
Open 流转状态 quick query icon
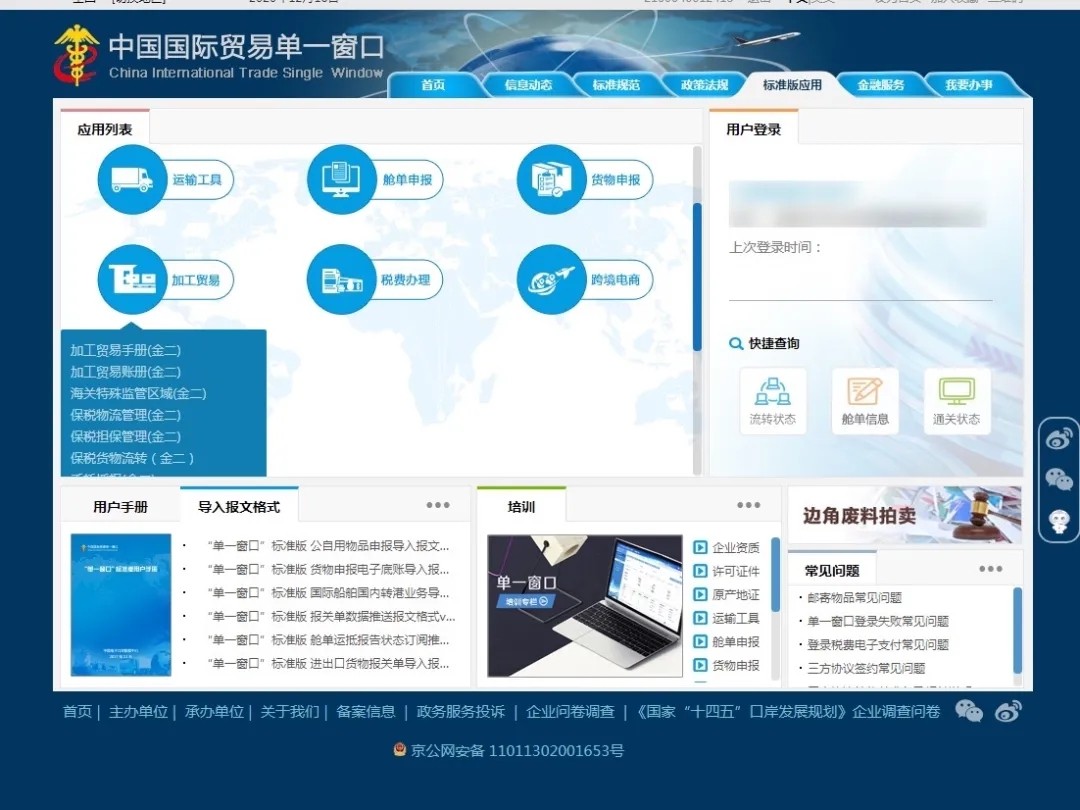pos(772,400)
